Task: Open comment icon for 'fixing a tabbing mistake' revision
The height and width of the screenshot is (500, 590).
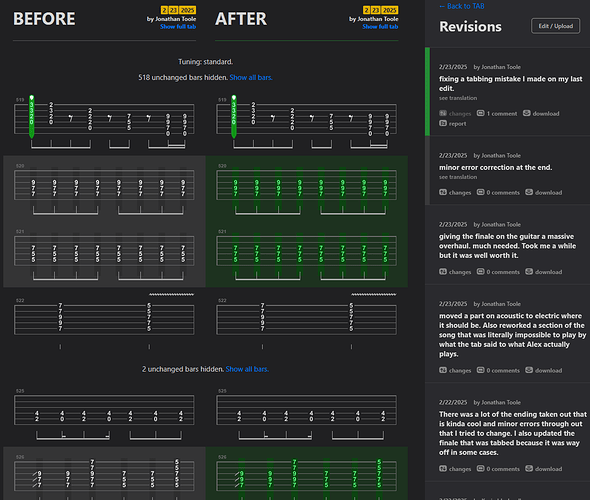Action: [x=481, y=113]
